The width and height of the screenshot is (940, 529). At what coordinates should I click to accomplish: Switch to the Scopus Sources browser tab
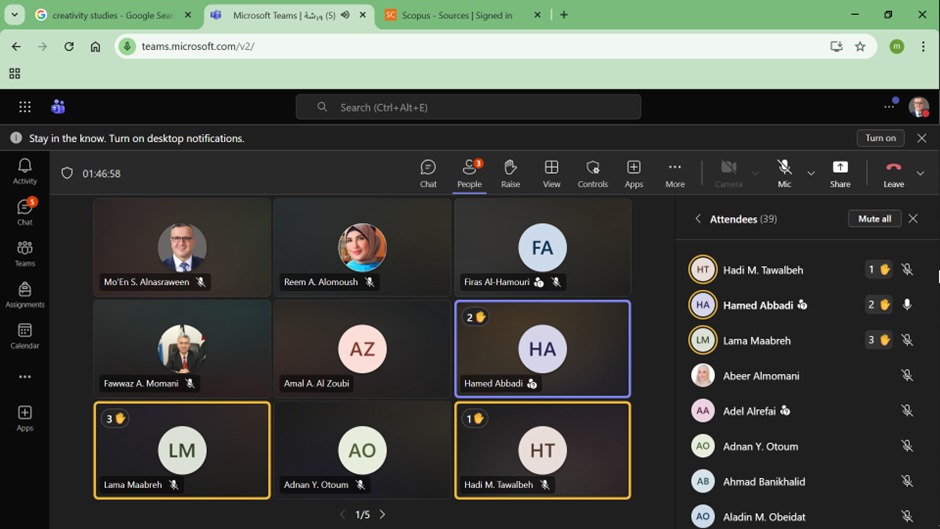(x=456, y=15)
